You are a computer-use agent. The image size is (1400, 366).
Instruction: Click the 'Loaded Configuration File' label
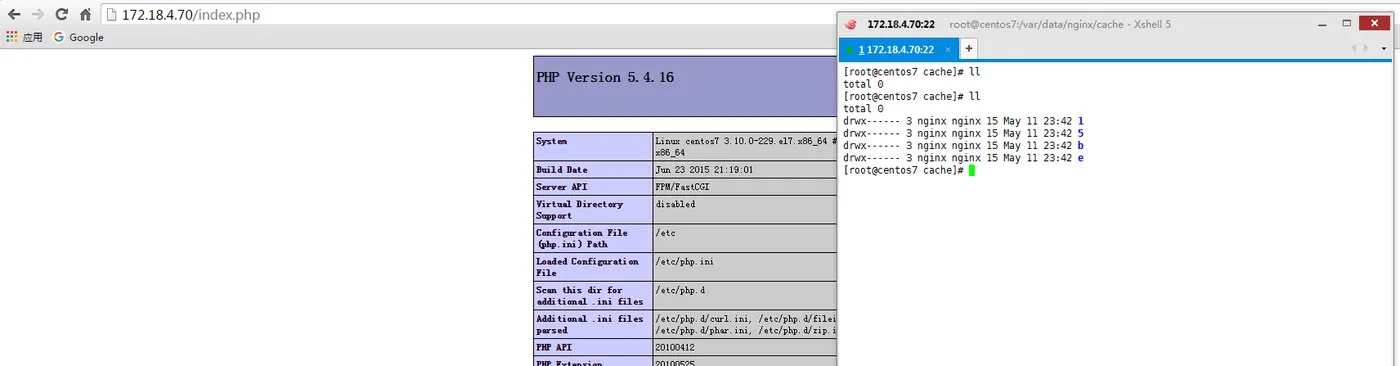point(587,267)
